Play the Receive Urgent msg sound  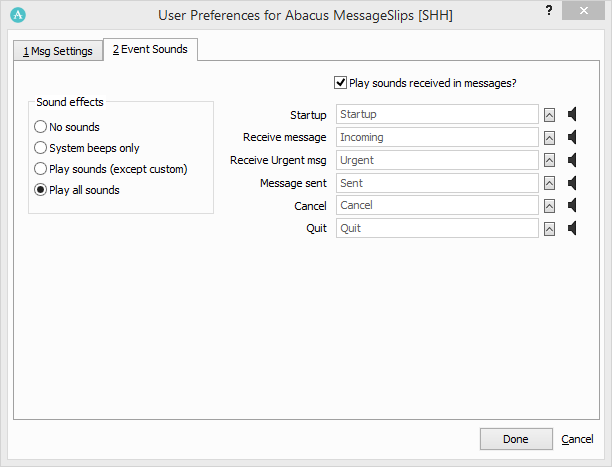tap(572, 160)
